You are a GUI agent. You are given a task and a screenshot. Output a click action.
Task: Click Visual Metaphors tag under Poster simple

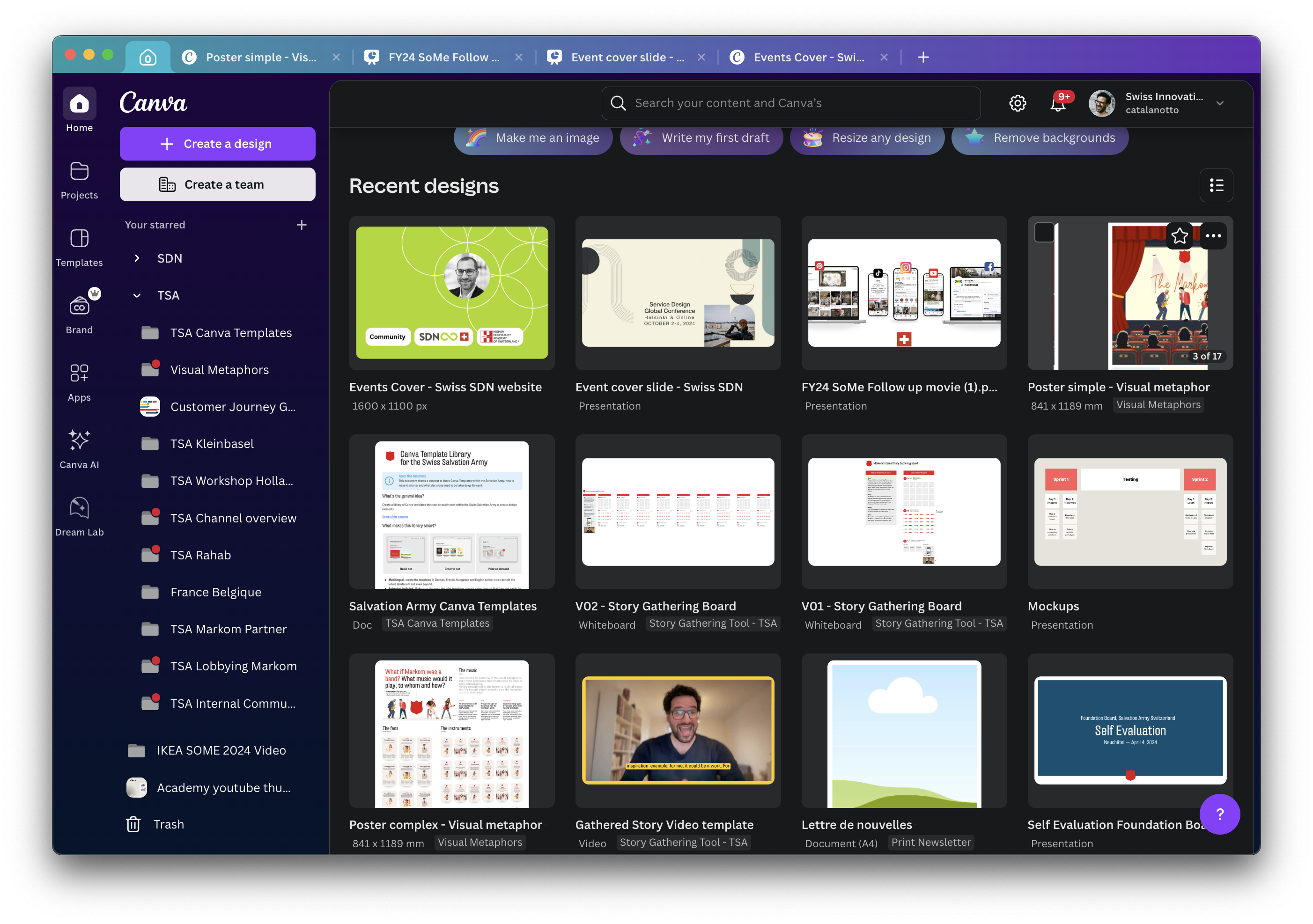(x=1158, y=405)
